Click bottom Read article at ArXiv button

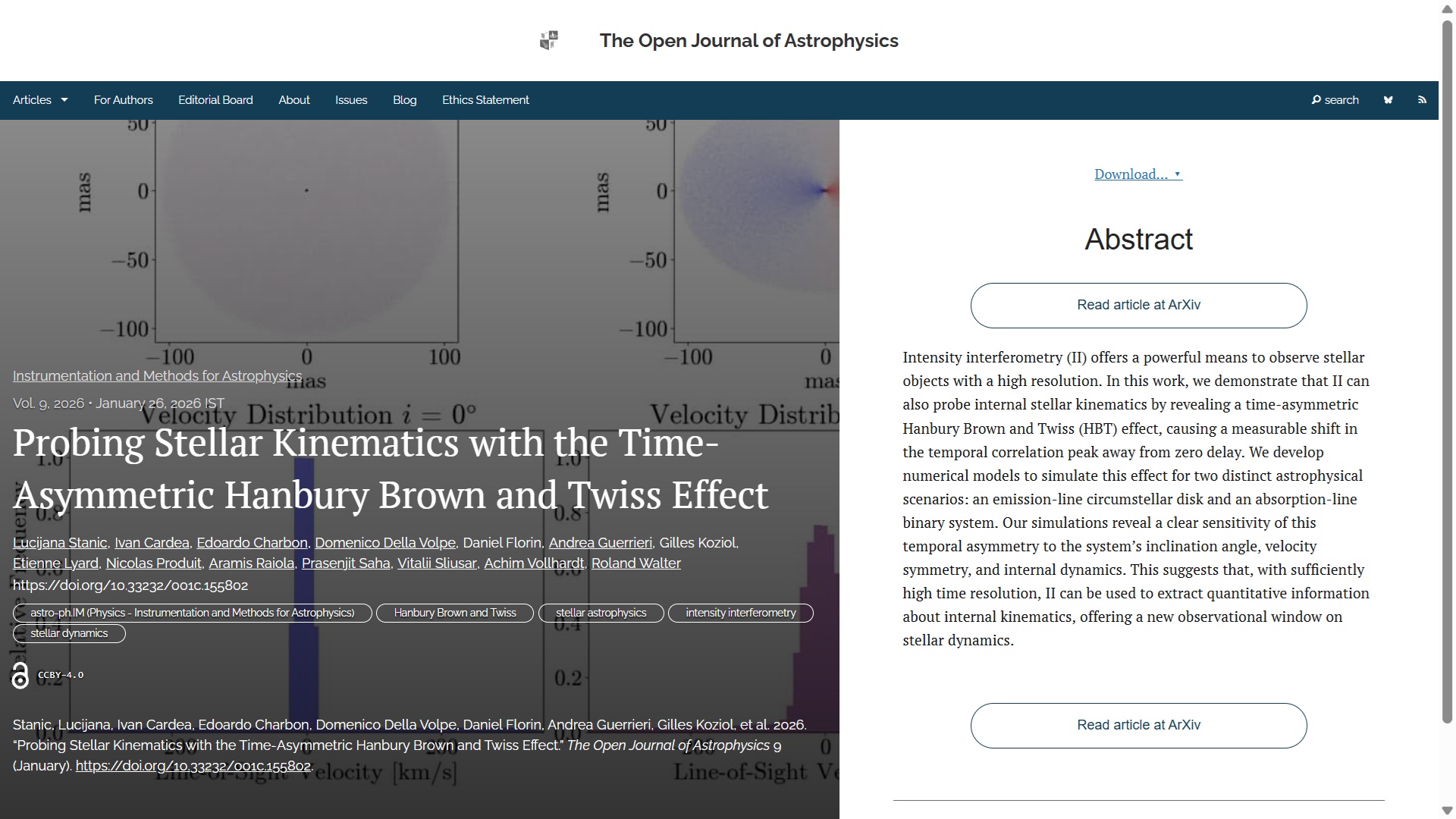point(1138,725)
